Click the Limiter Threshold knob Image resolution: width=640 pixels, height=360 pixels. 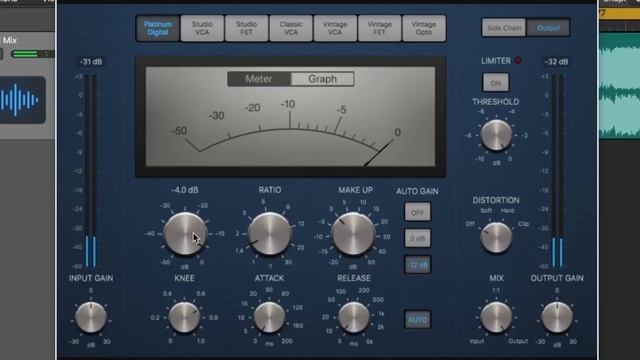(x=496, y=135)
